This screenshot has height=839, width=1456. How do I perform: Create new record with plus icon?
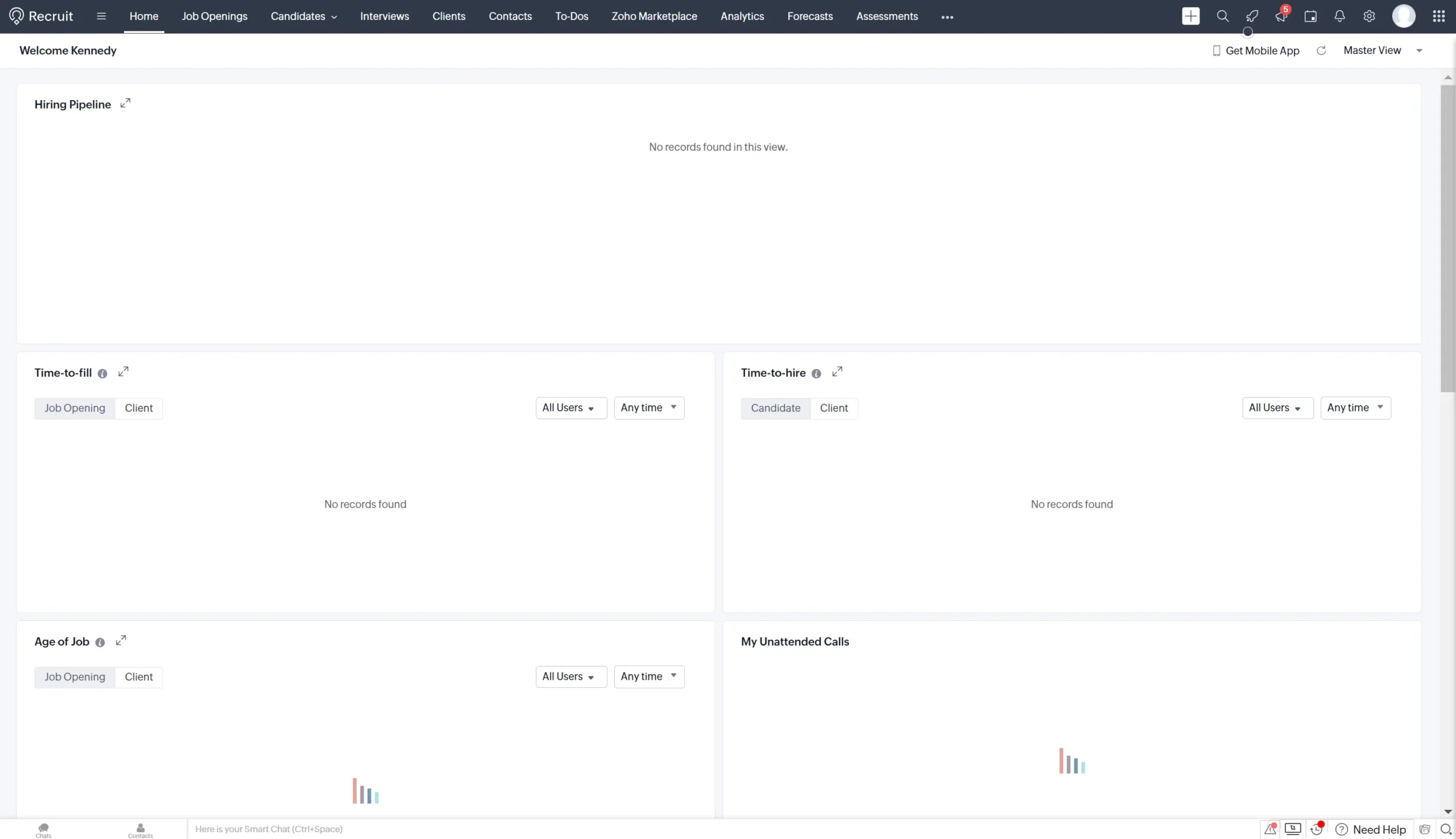(1190, 15)
